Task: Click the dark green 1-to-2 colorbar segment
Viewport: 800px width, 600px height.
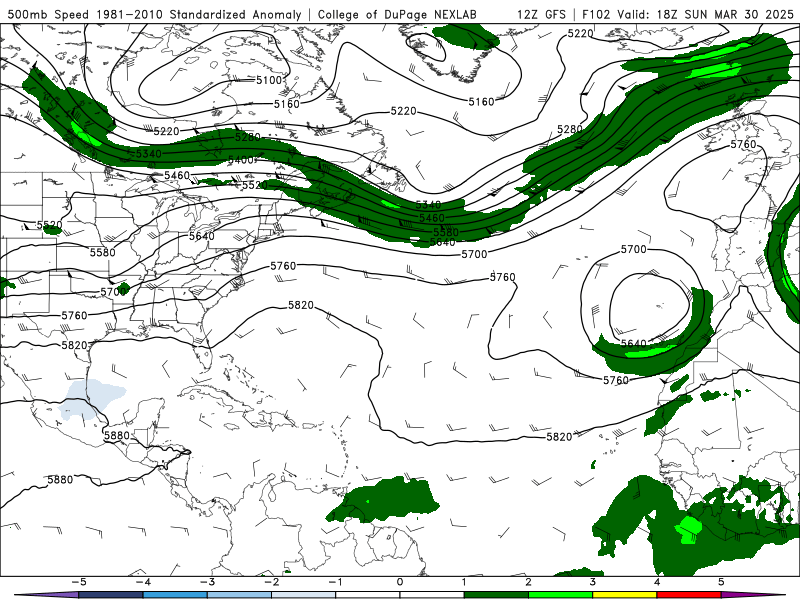Action: [496, 595]
